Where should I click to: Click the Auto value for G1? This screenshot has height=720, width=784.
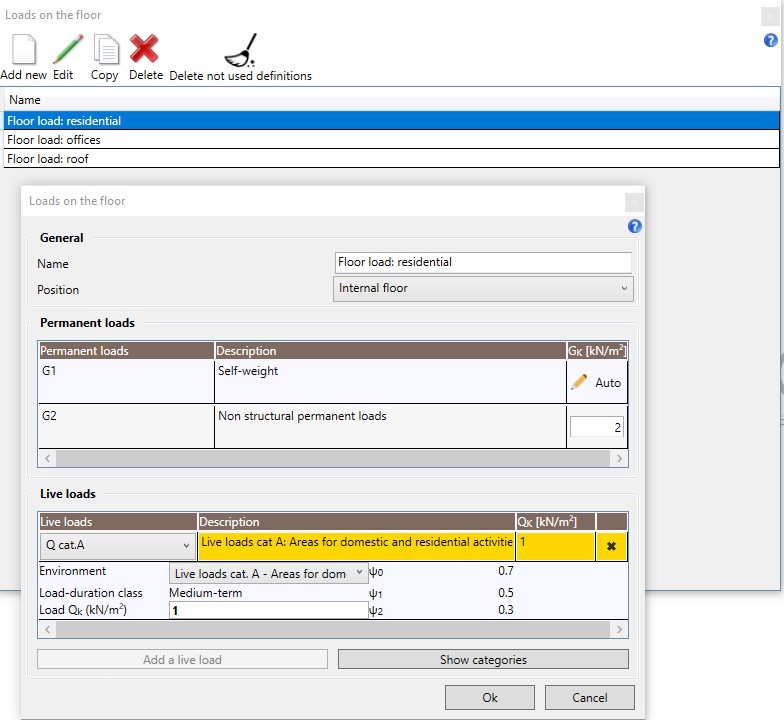[x=608, y=382]
